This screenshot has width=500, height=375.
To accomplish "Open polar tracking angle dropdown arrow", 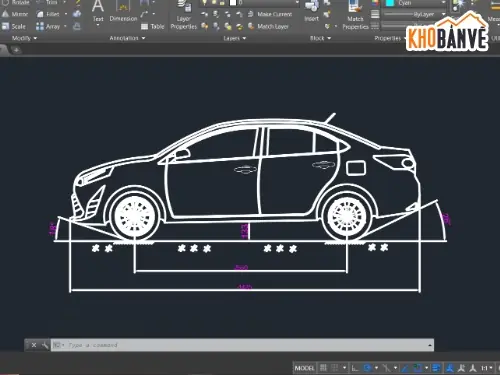I will click(x=376, y=368).
